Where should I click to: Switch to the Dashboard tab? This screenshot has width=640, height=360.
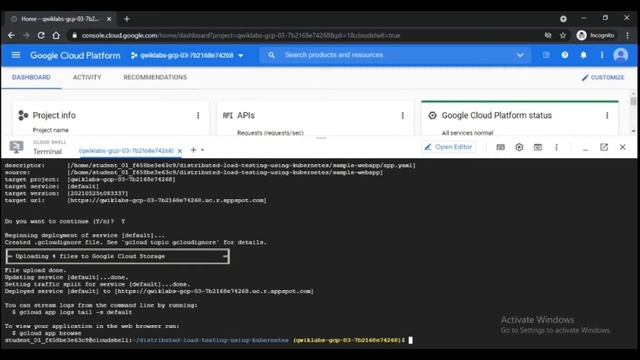coord(31,77)
